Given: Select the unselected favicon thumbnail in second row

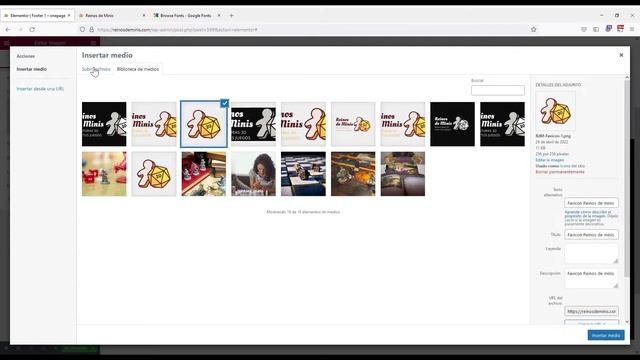Looking at the screenshot, I should (x=154, y=174).
